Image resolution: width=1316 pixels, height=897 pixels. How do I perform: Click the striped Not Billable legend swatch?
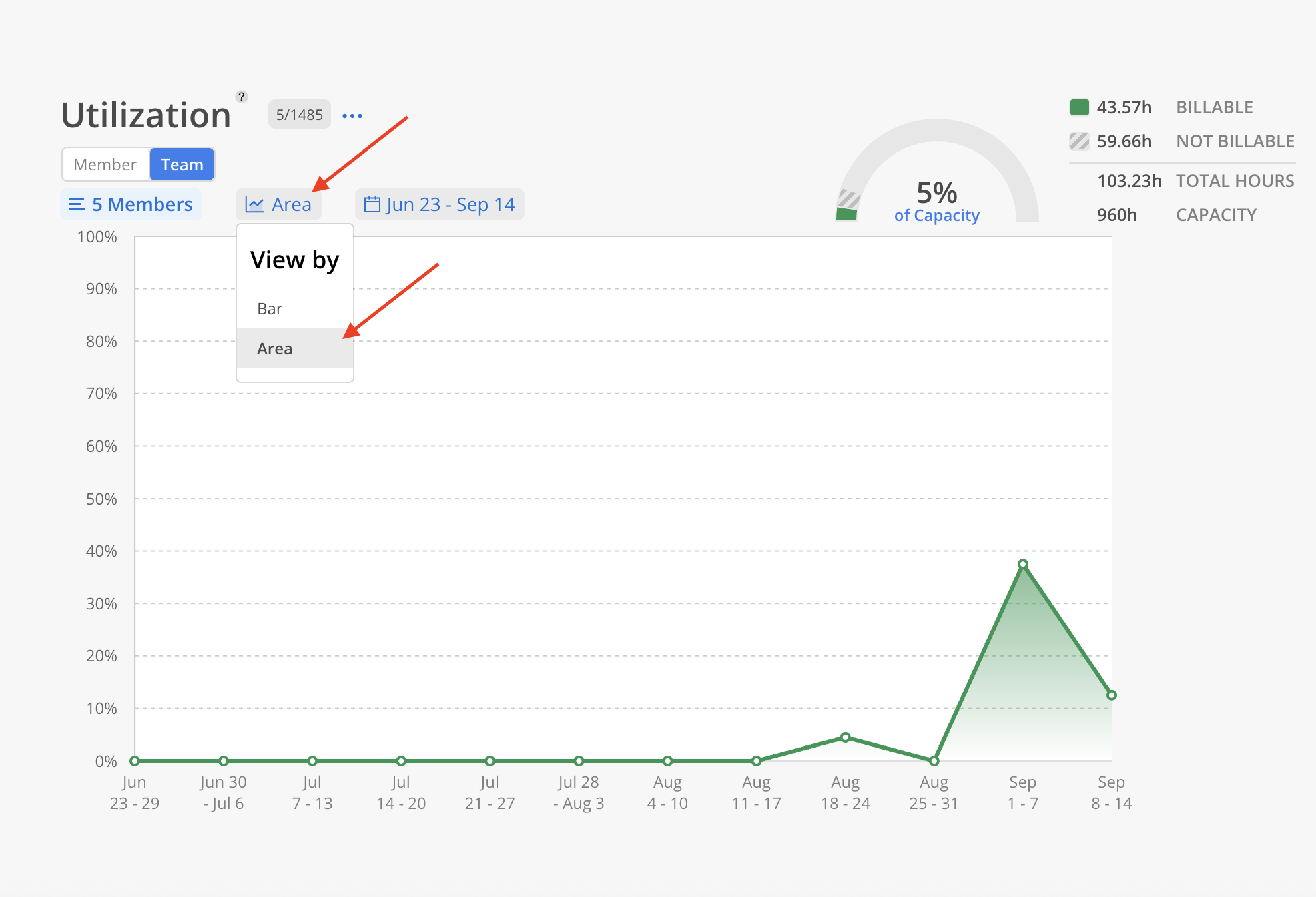(1079, 141)
